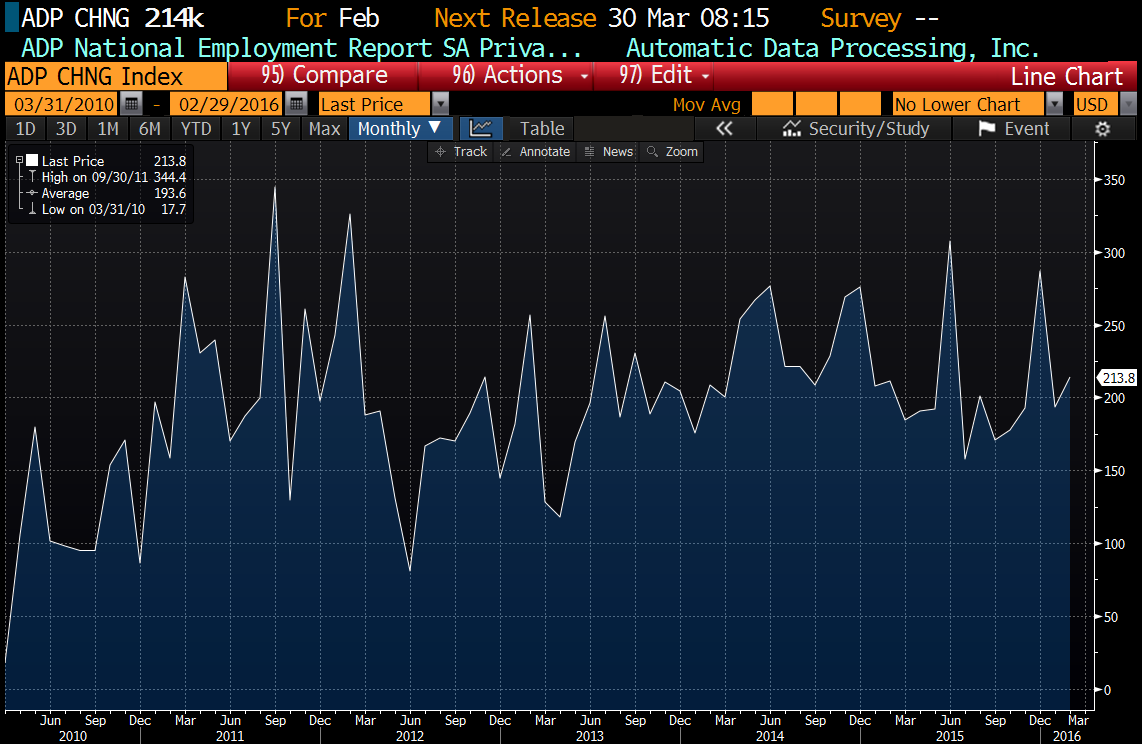Select the Annotate tool

coord(535,151)
